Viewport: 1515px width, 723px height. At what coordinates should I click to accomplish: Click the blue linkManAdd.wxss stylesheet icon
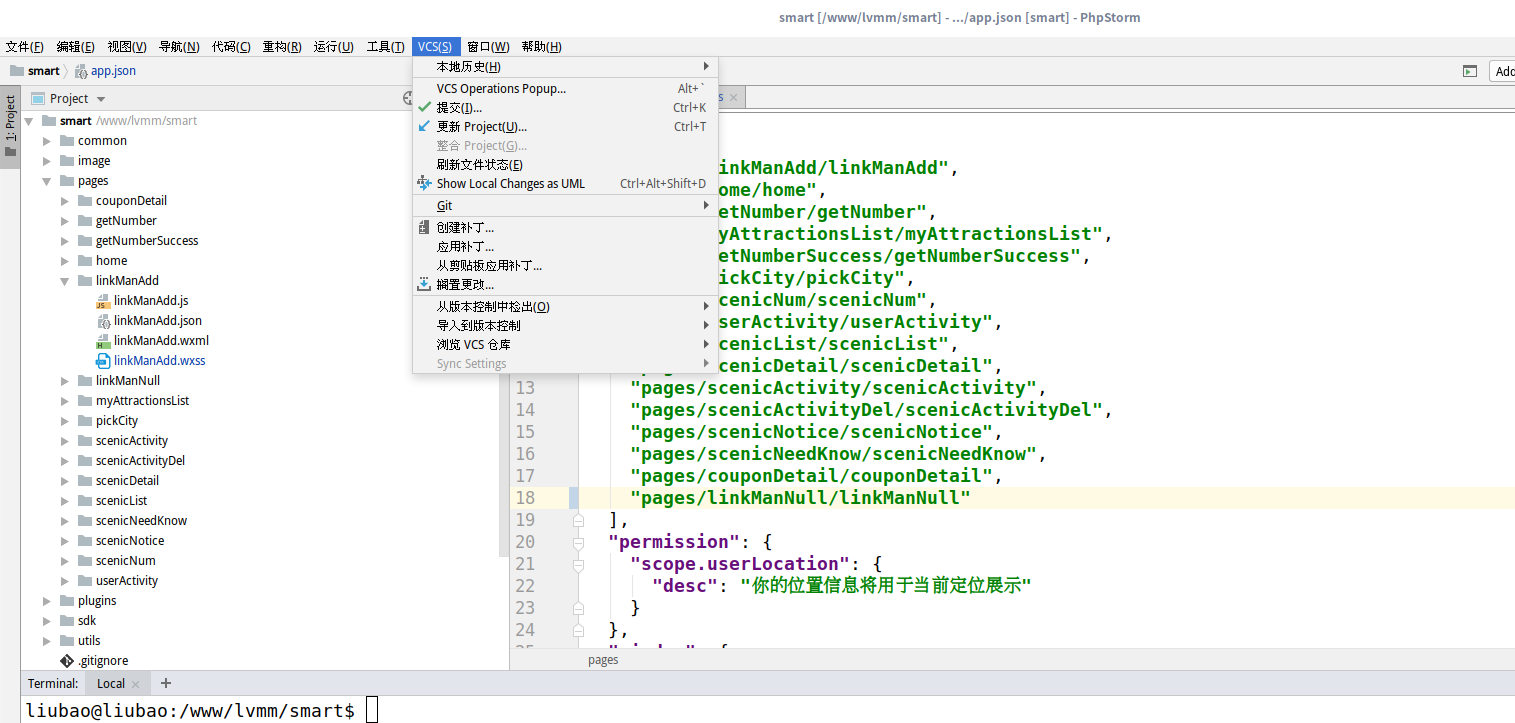click(103, 360)
